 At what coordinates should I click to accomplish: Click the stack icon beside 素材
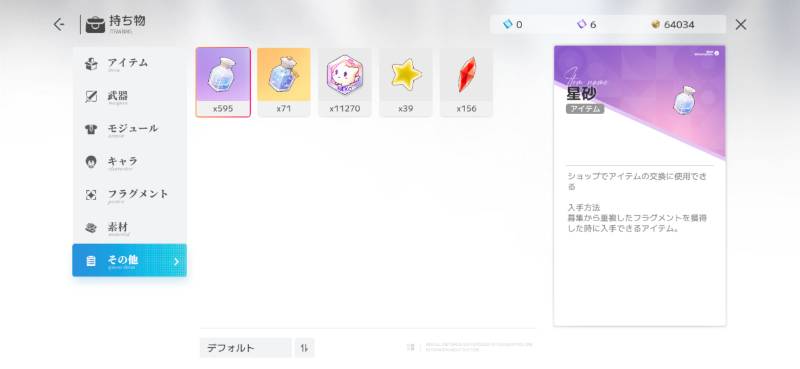[91, 228]
